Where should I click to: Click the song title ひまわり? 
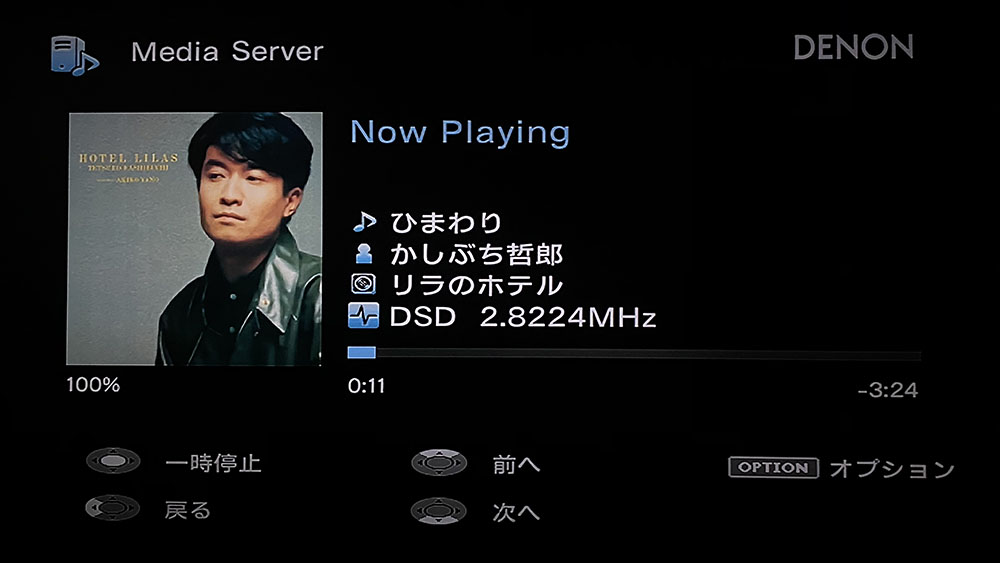click(446, 223)
